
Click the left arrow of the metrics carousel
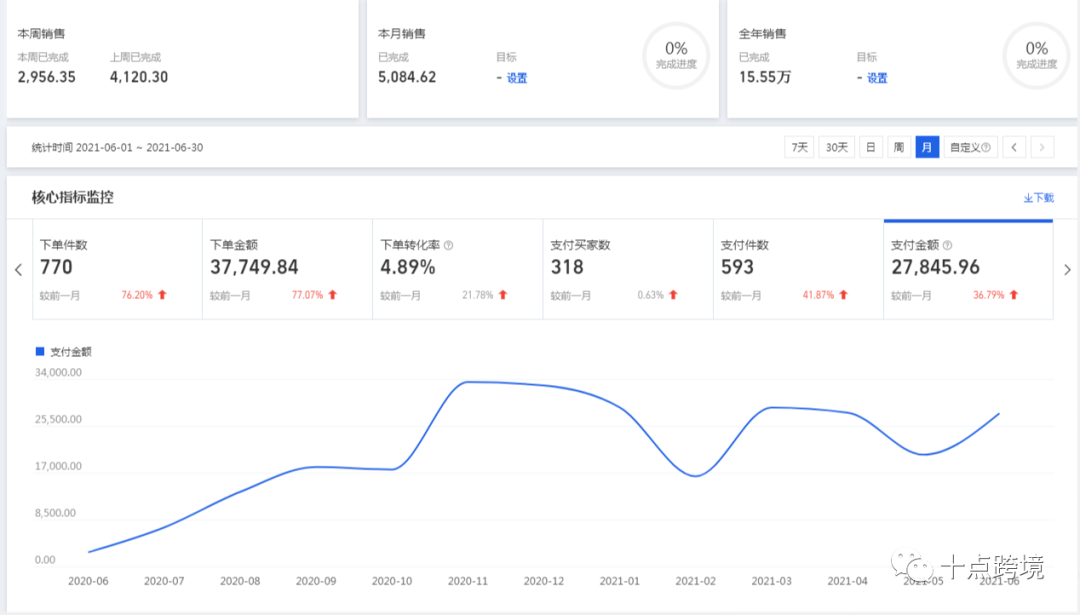pyautogui.click(x=18, y=269)
